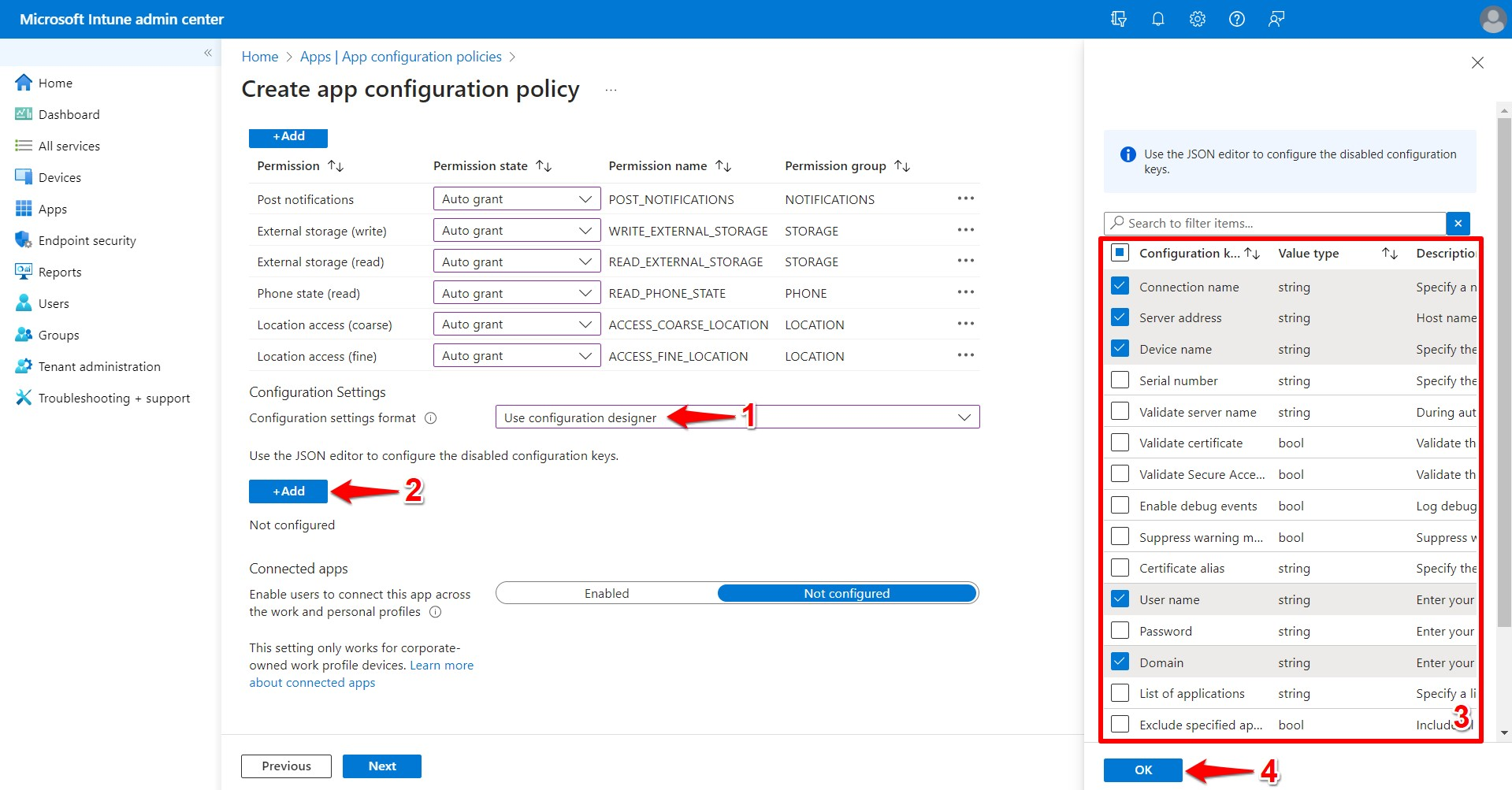
Task: Toggle the select-all checkbox in header
Action: 1120,253
